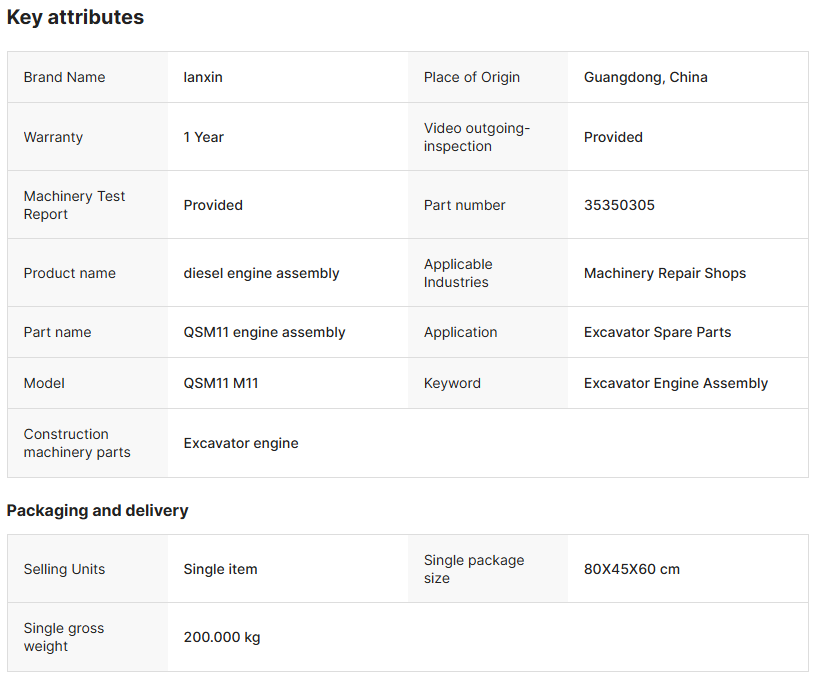Select the 80X45X60 cm package size

coord(631,569)
